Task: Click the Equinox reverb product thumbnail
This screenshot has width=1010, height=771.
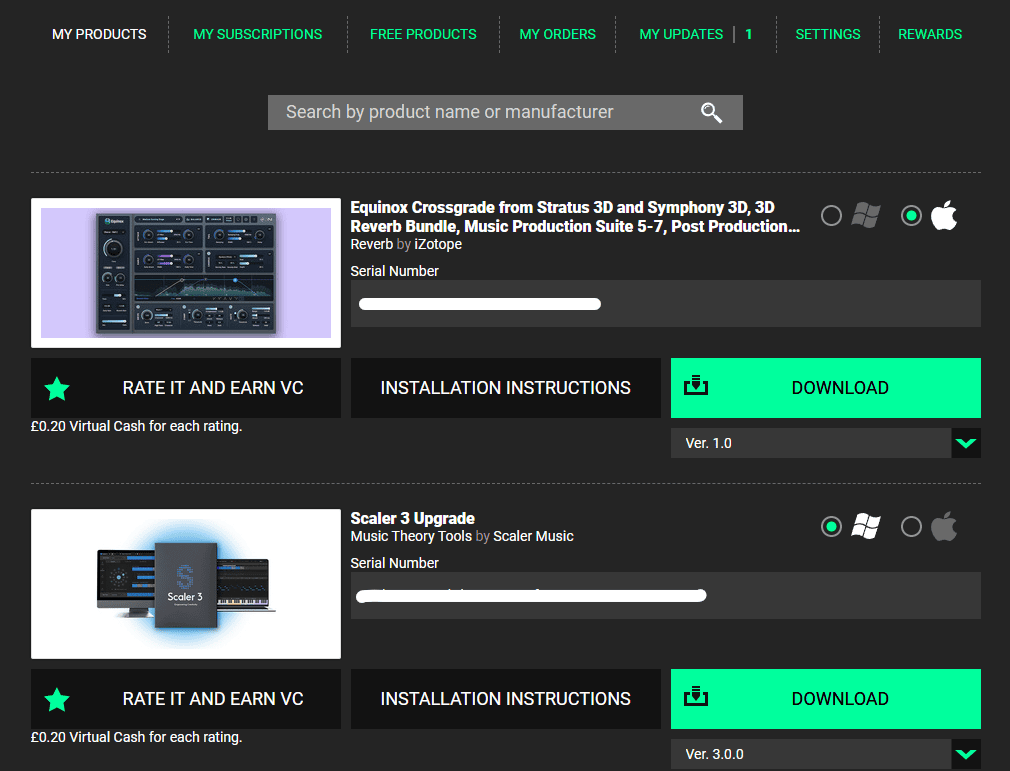Action: [x=186, y=273]
